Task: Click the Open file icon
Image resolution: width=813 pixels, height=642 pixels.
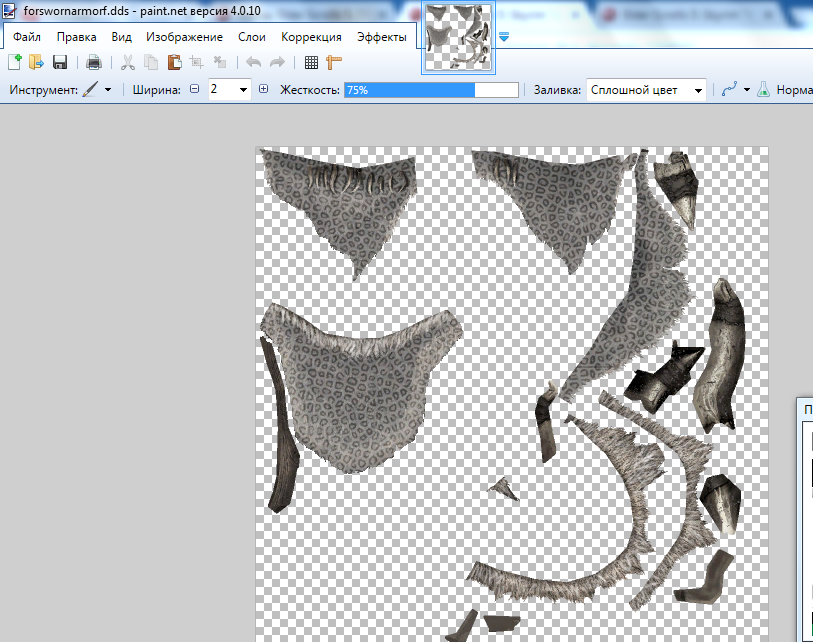Action: click(37, 62)
